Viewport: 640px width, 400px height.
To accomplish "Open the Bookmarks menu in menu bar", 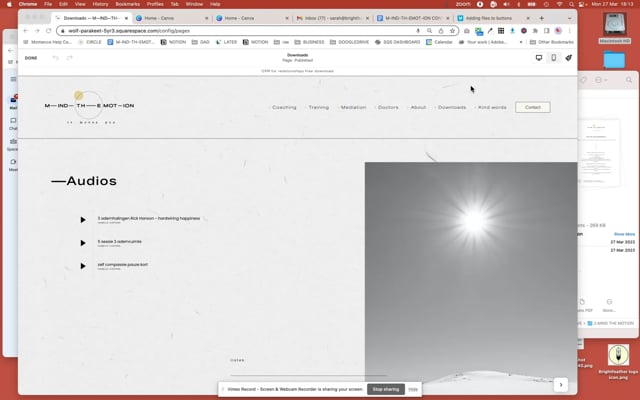I will [127, 4].
